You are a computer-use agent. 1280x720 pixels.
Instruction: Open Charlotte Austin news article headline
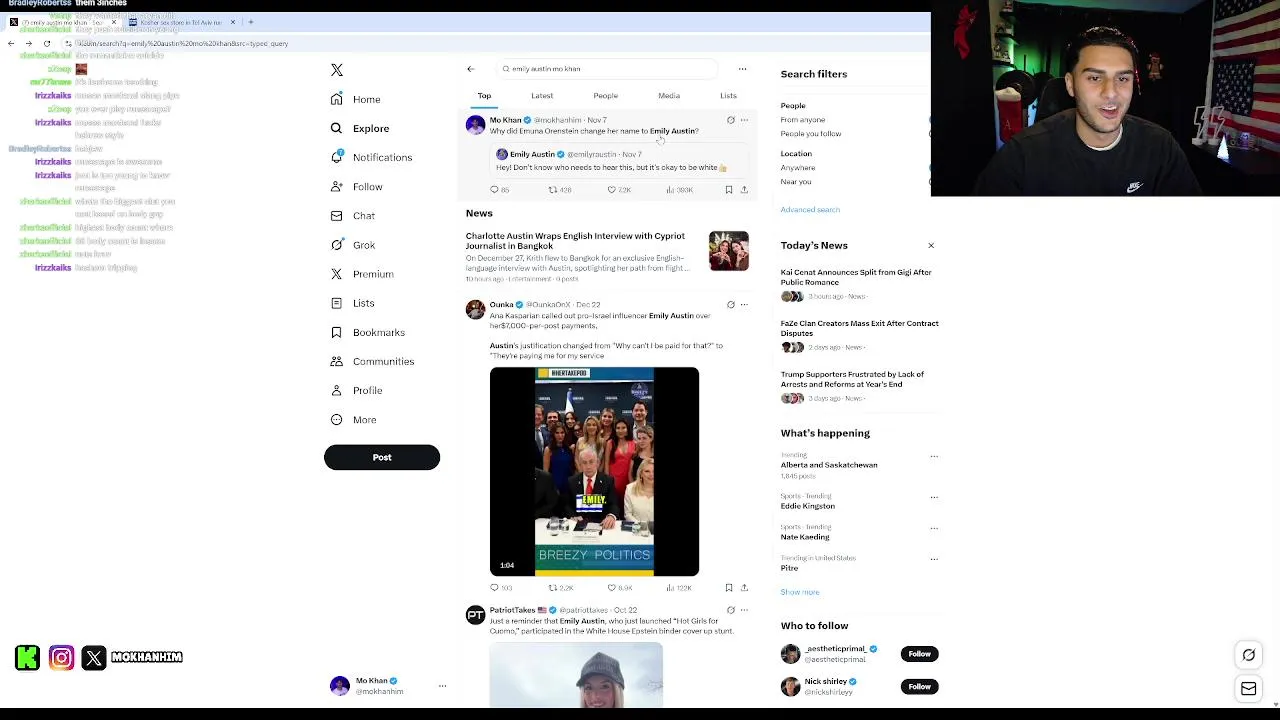point(575,241)
